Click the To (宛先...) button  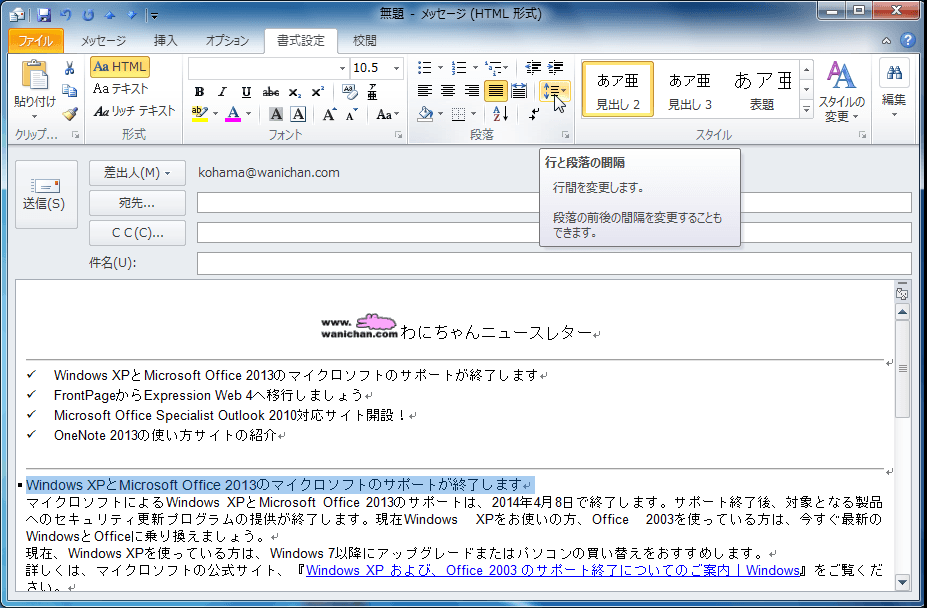[137, 203]
